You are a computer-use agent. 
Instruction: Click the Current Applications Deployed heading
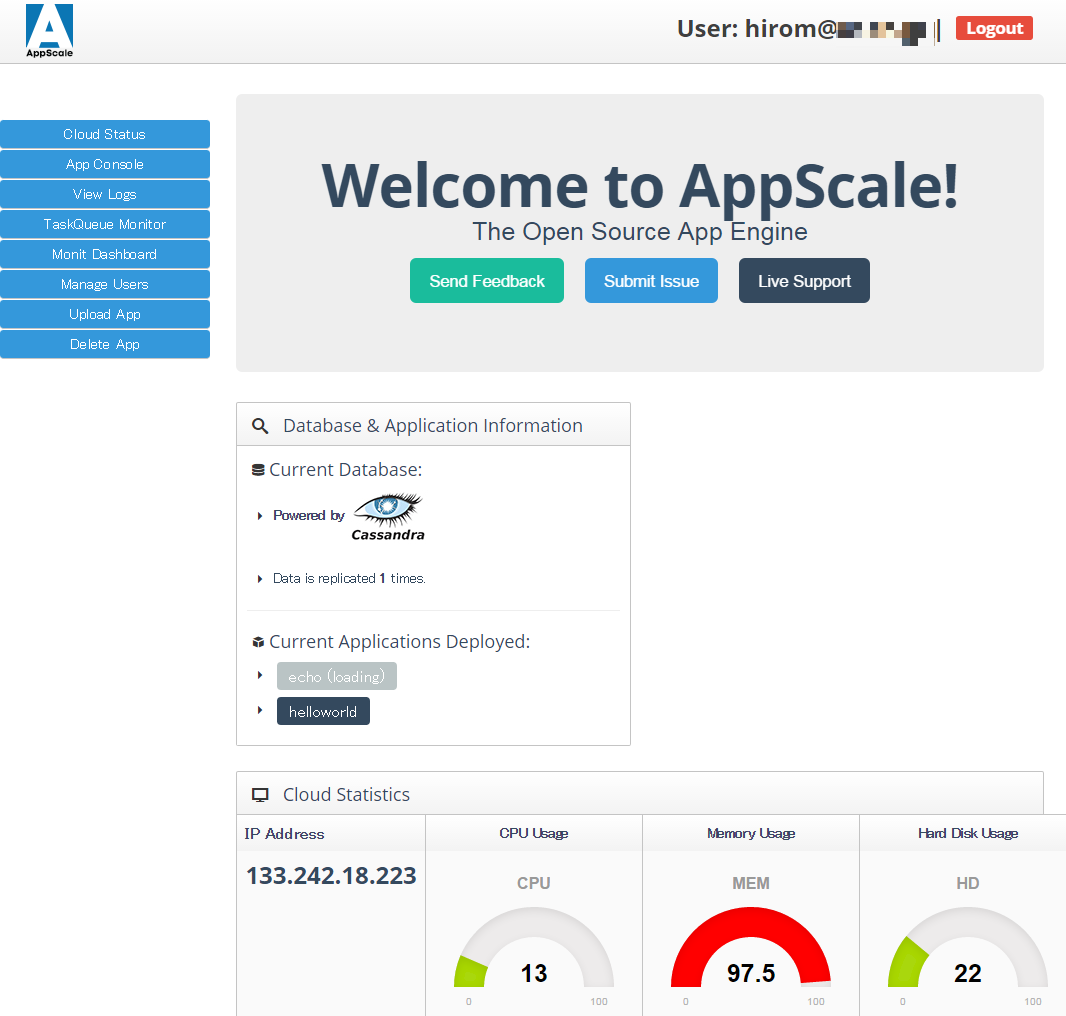click(x=399, y=641)
